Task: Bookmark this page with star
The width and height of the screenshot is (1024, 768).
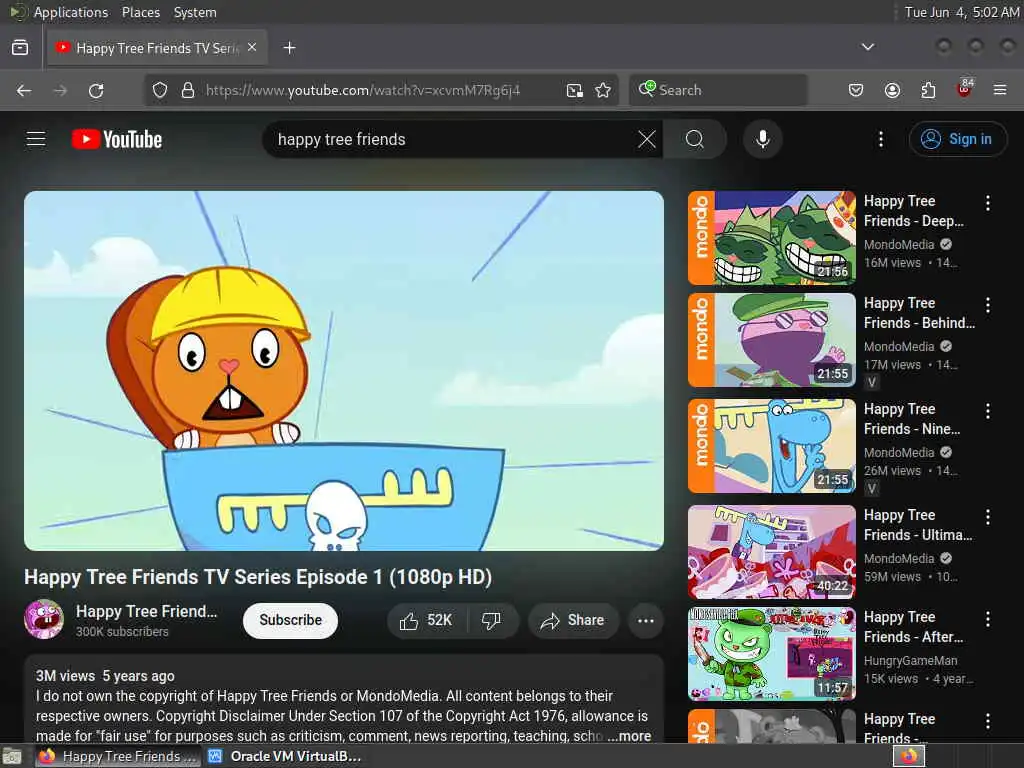Action: tap(603, 90)
